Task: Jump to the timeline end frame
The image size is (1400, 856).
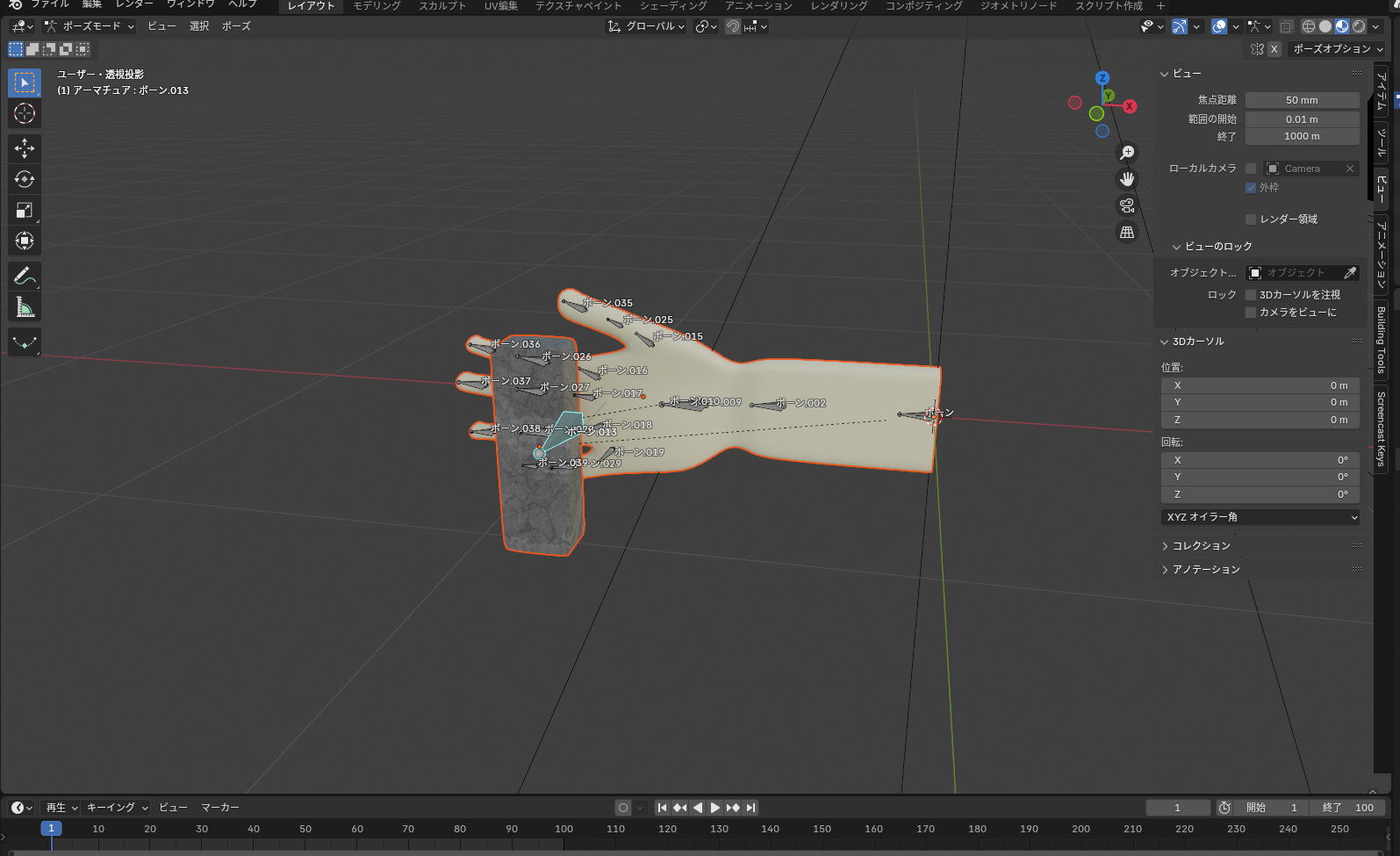Action: pyautogui.click(x=750, y=808)
